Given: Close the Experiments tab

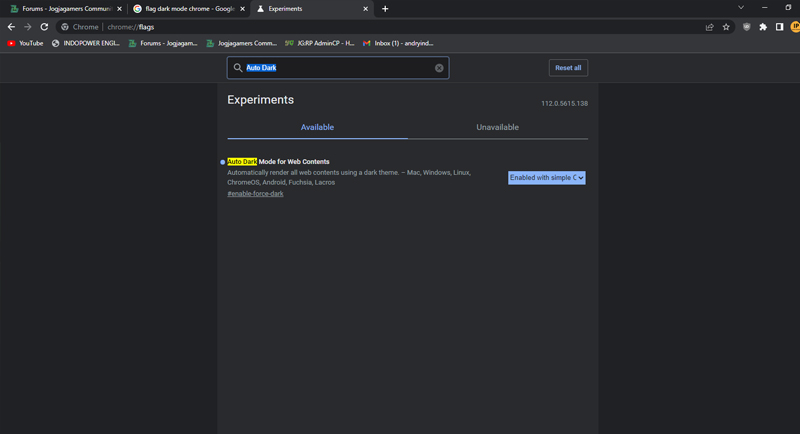Looking at the screenshot, I should pyautogui.click(x=365, y=9).
